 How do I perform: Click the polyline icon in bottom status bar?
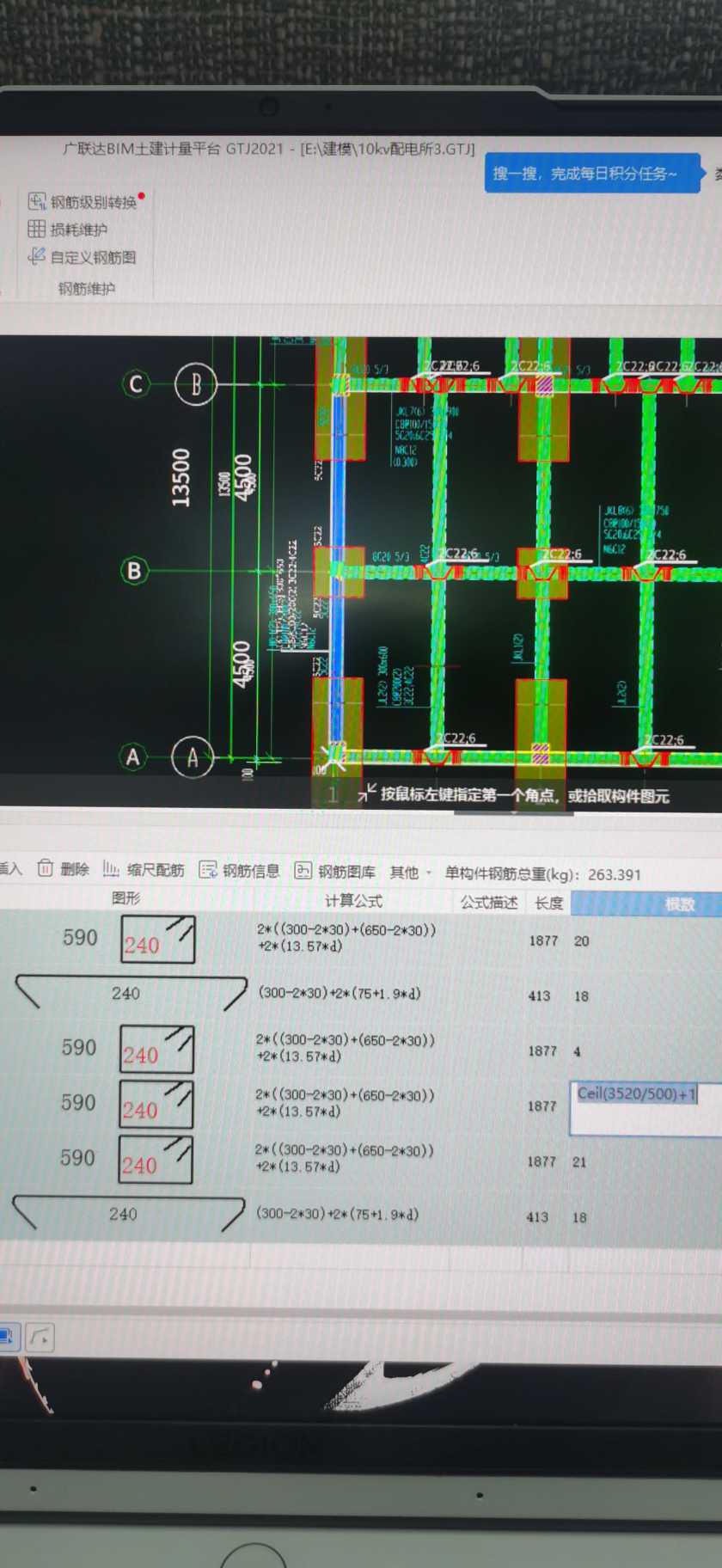[40, 1337]
